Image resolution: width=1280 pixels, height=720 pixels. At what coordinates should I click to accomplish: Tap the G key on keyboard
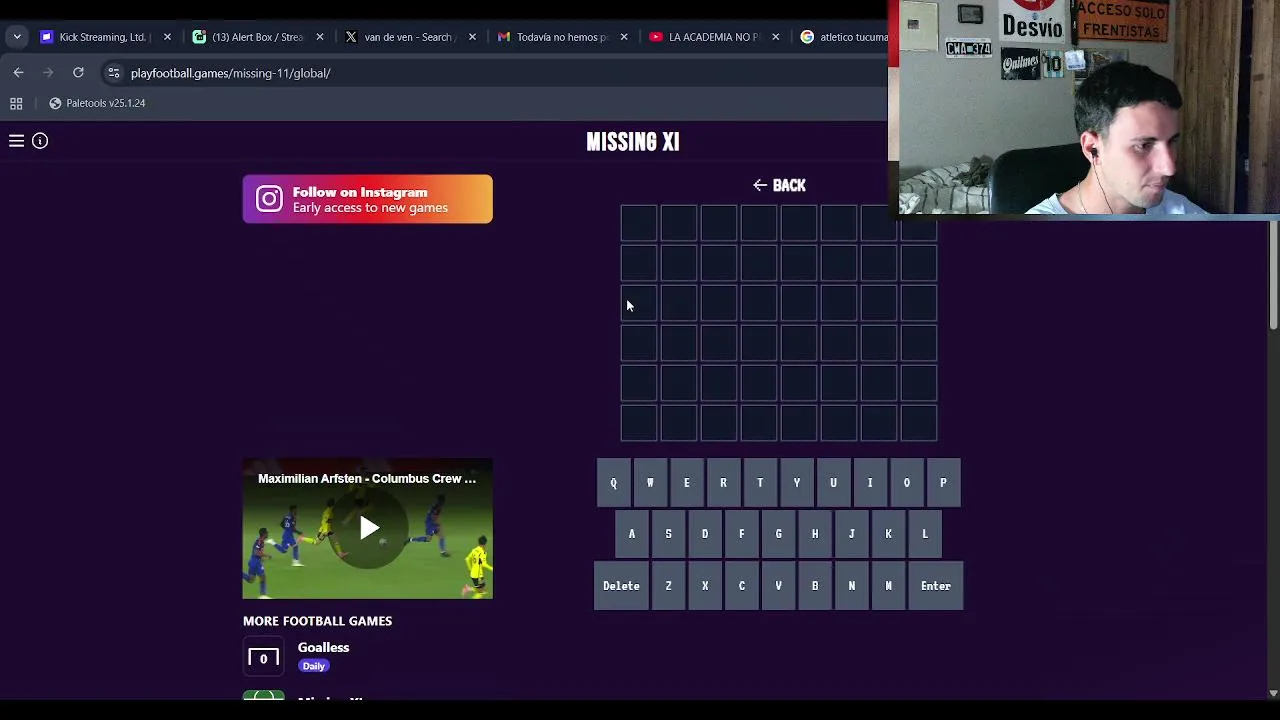tap(778, 534)
